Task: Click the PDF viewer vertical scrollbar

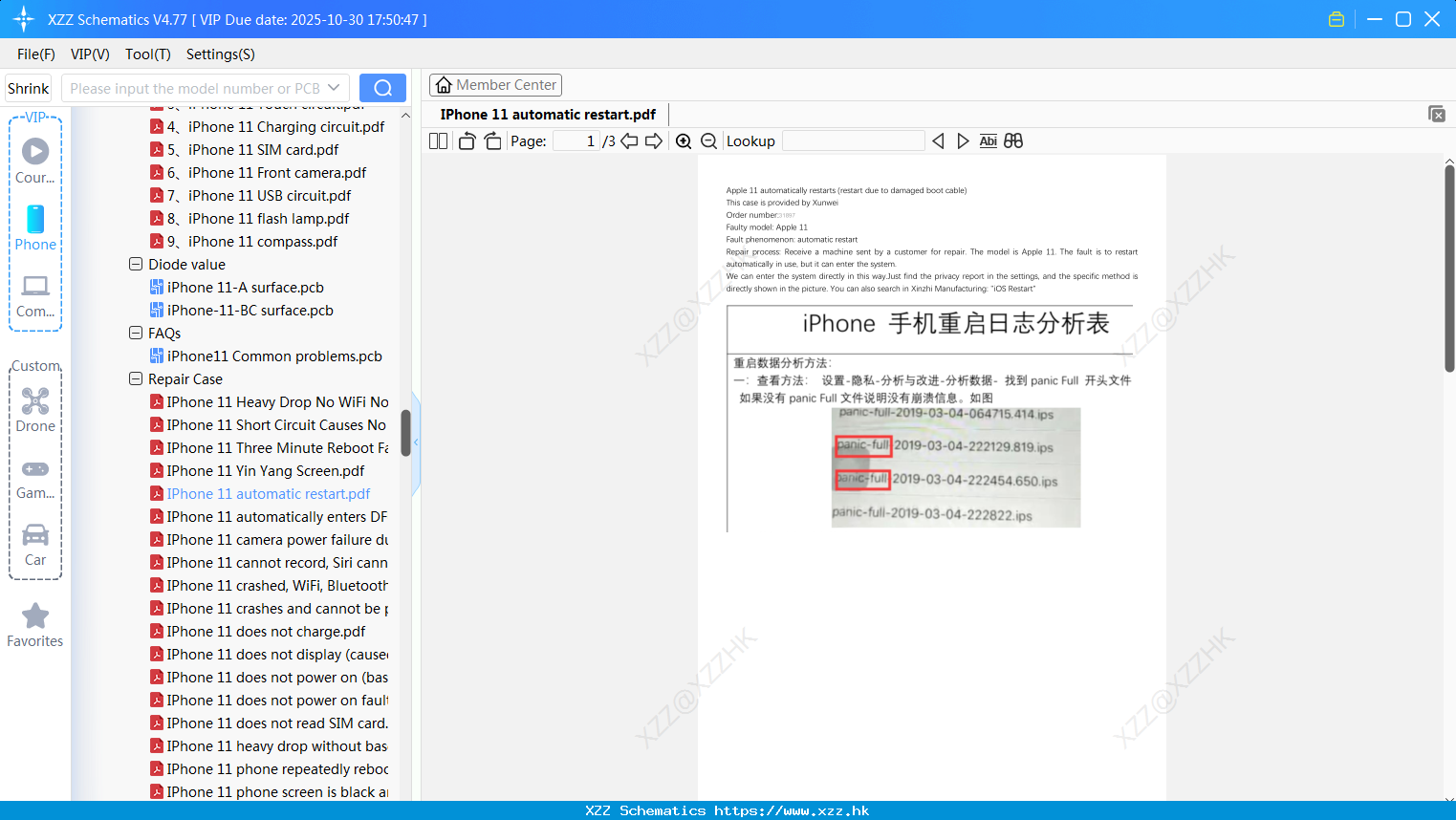Action: click(1449, 268)
